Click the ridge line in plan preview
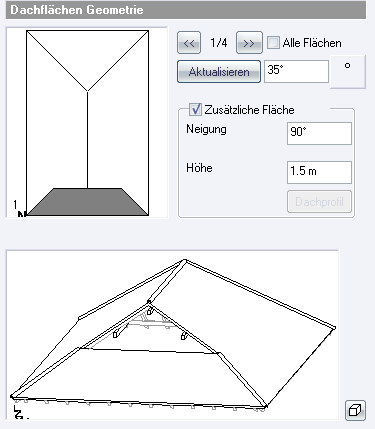Image resolution: width=375 pixels, height=429 pixels. click(87, 140)
